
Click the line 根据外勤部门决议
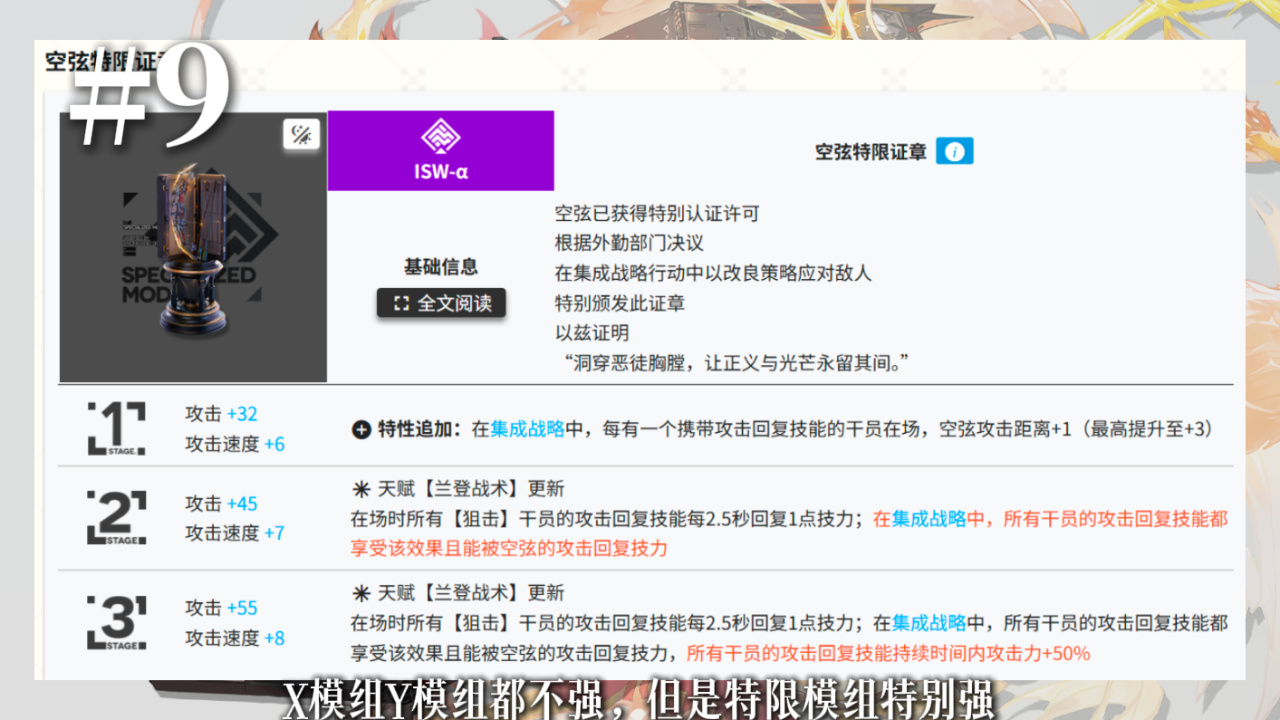pyautogui.click(x=629, y=243)
